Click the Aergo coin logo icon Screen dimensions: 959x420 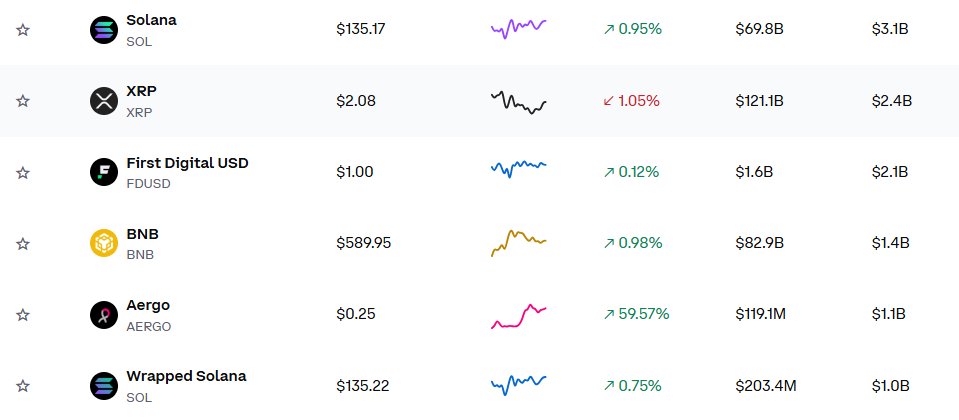pos(104,315)
